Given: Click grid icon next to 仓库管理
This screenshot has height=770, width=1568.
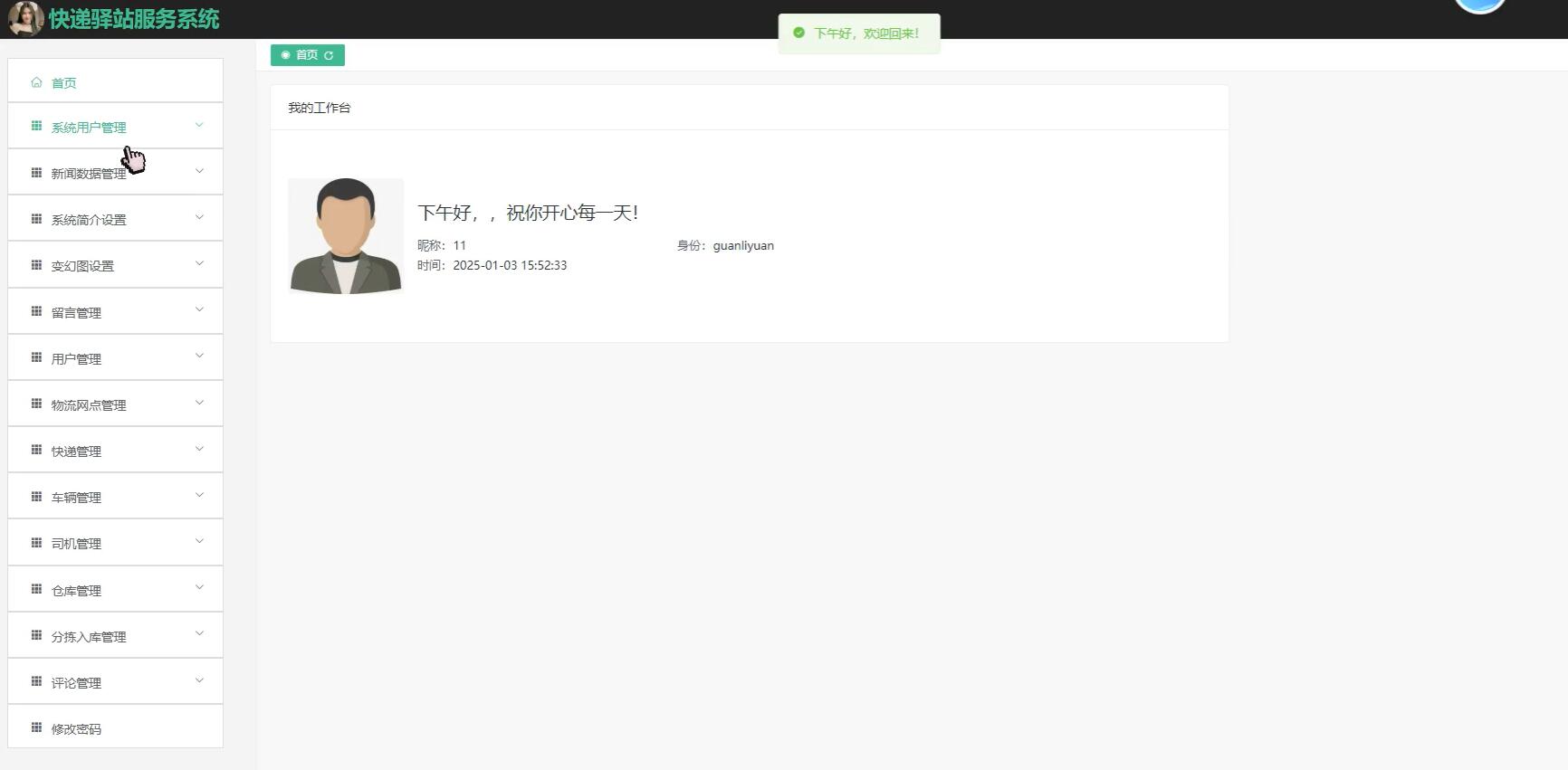Looking at the screenshot, I should tap(36, 589).
